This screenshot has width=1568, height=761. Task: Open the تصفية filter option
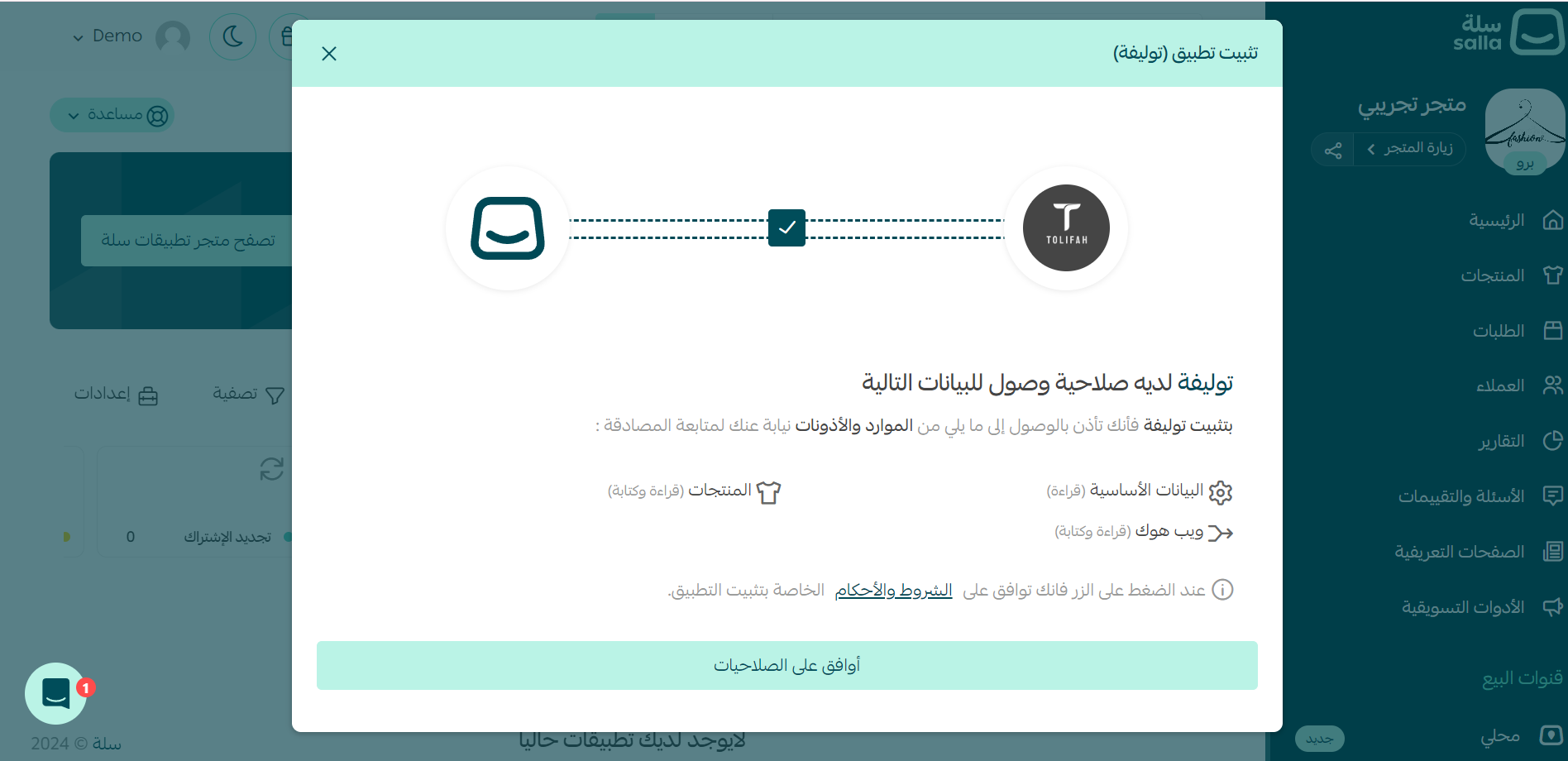(x=248, y=395)
